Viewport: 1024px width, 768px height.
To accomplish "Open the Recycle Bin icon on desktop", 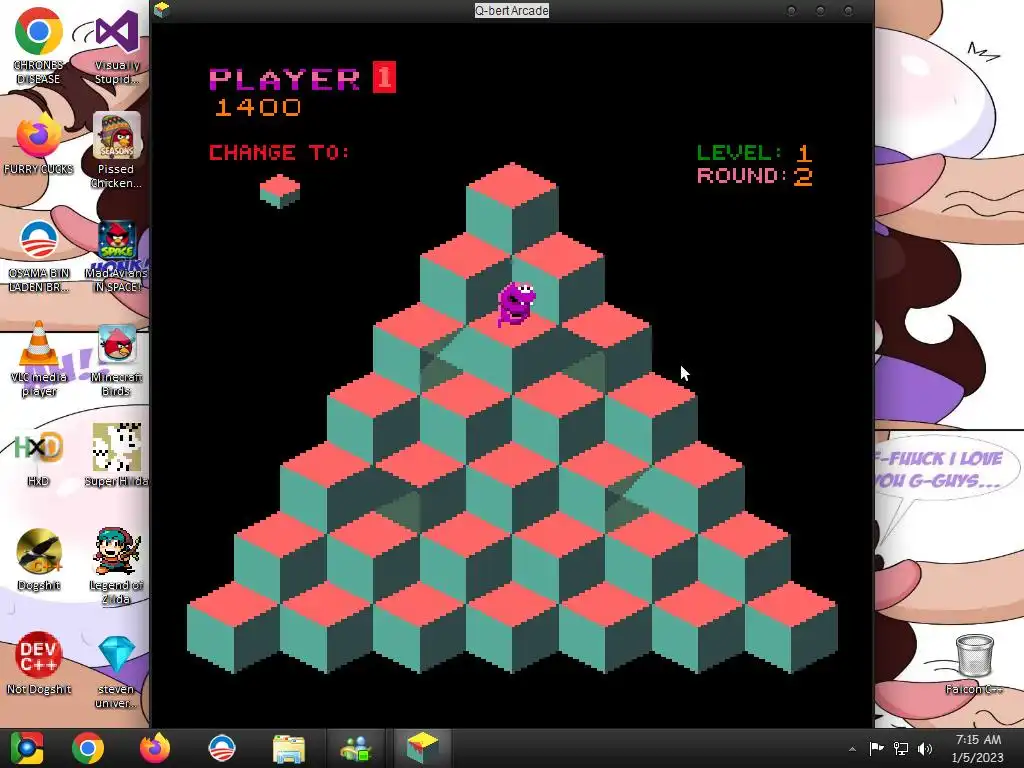I will pos(974,664).
